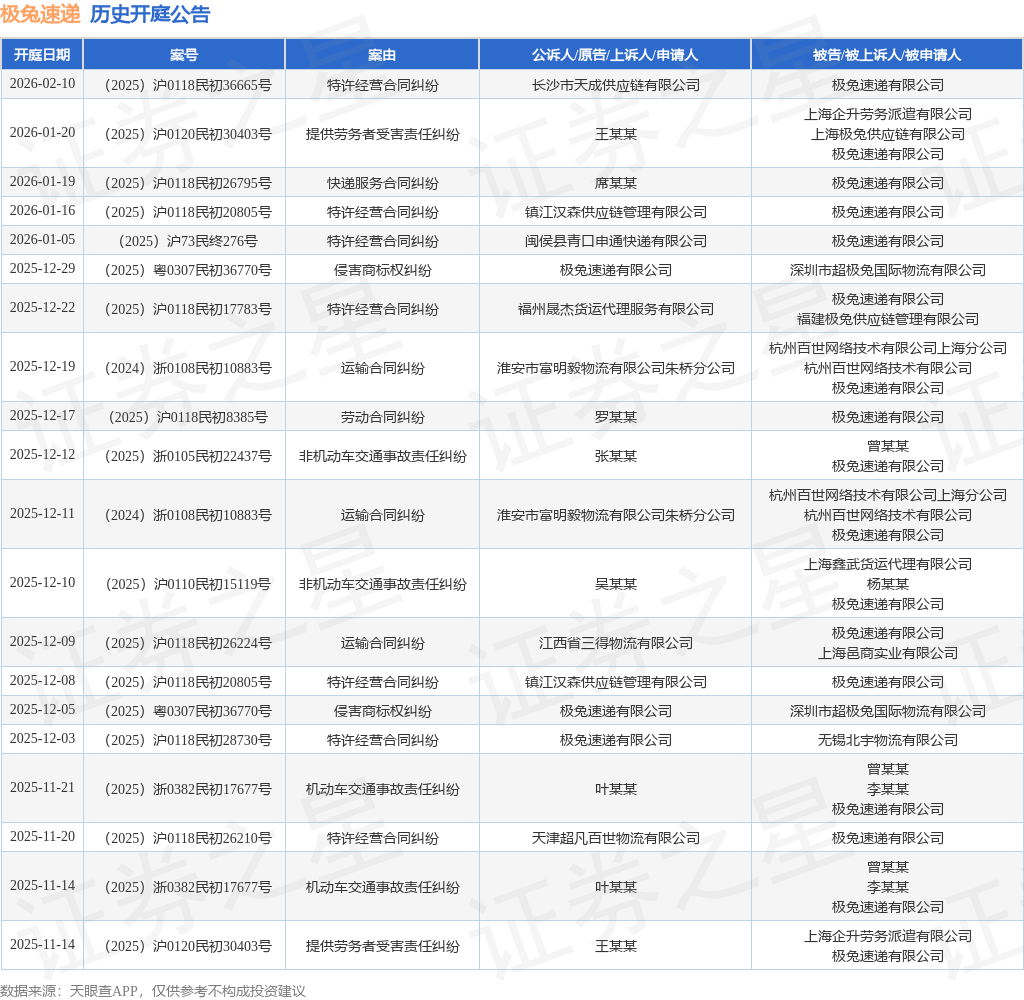
Task: Select case number 沪0110民初15119号
Action: 188,584
